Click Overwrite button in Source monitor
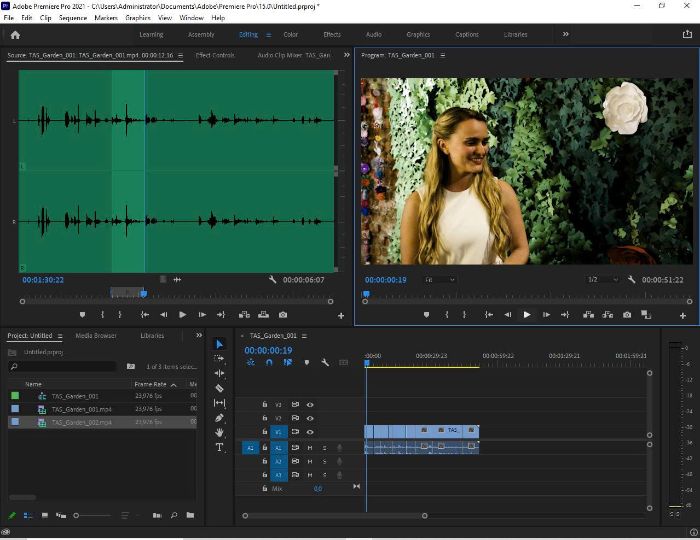 pyautogui.click(x=263, y=315)
